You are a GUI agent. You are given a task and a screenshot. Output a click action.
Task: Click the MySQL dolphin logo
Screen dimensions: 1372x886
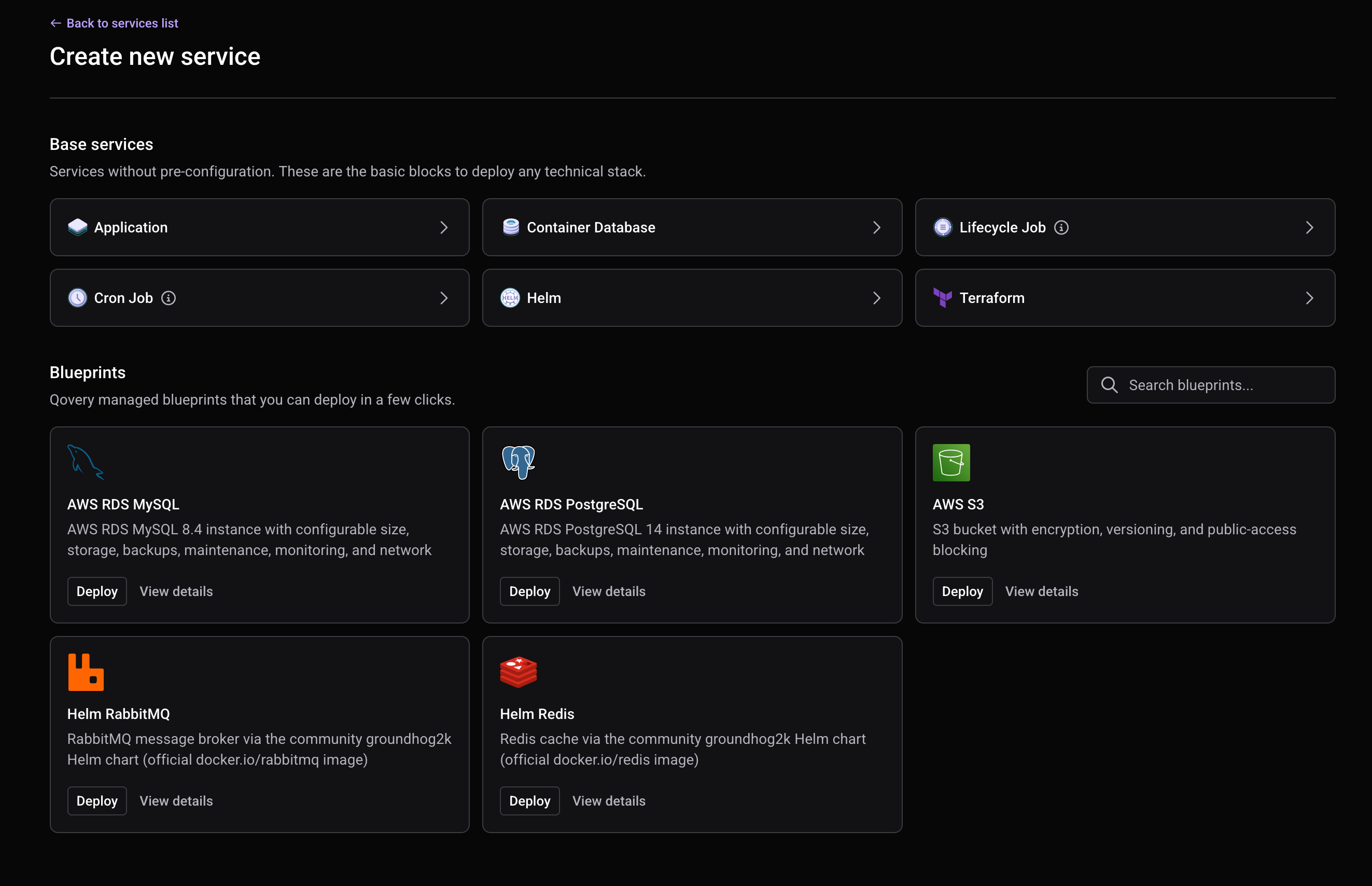pos(86,463)
